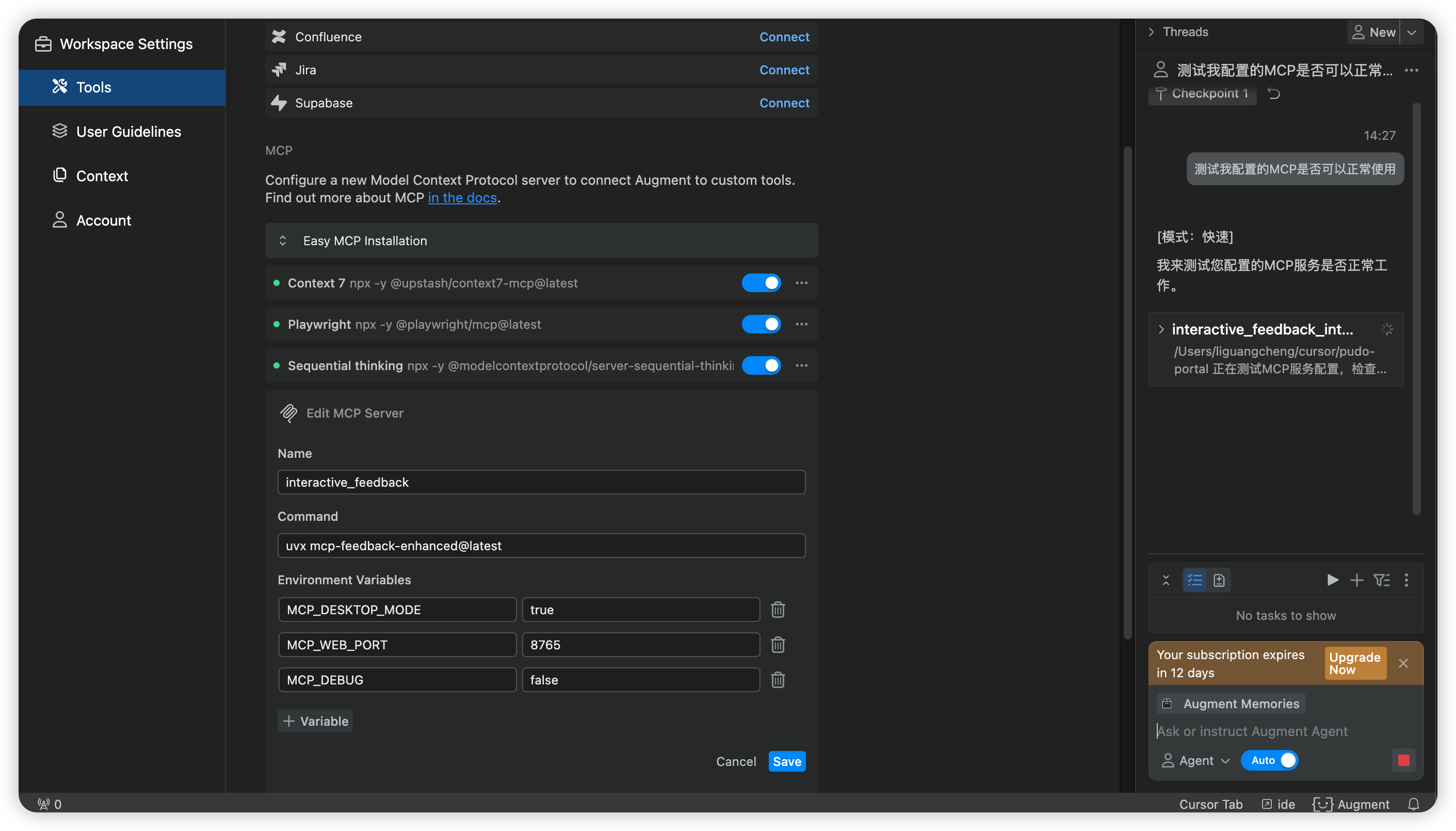Collapse the task list panel
The width and height of the screenshot is (1456, 831).
point(1166,581)
